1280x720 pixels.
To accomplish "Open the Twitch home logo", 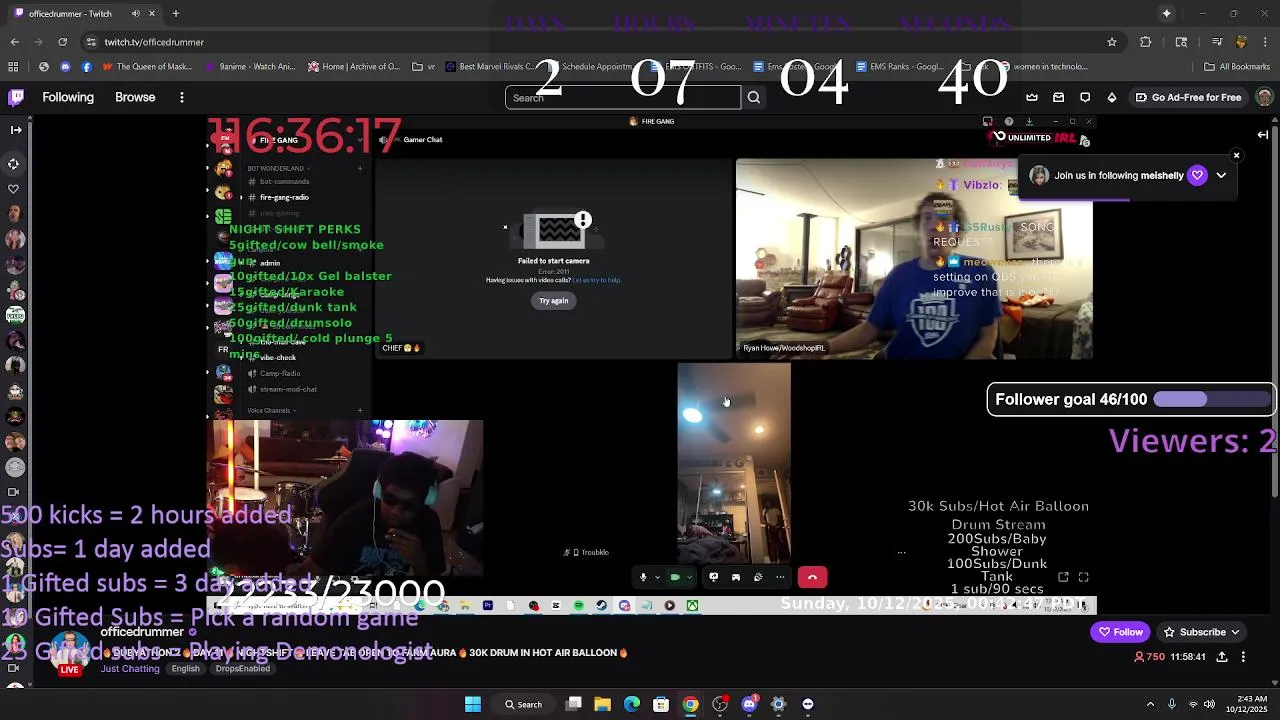I will click(16, 97).
